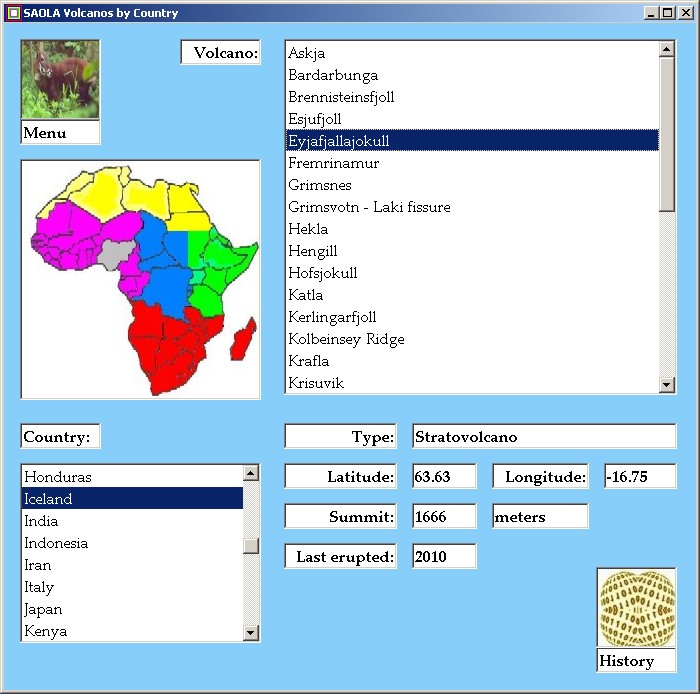Select Indonesia in the country list
The image size is (700, 694).
pyautogui.click(x=56, y=543)
